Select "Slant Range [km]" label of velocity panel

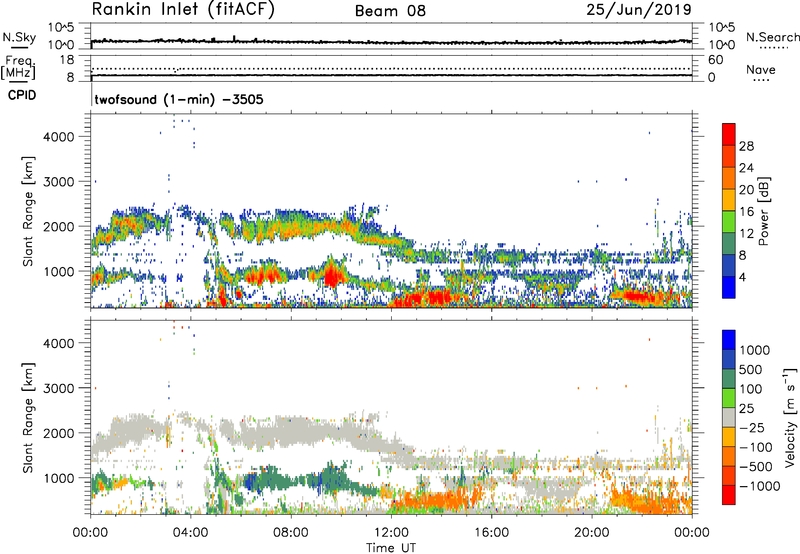[28, 417]
